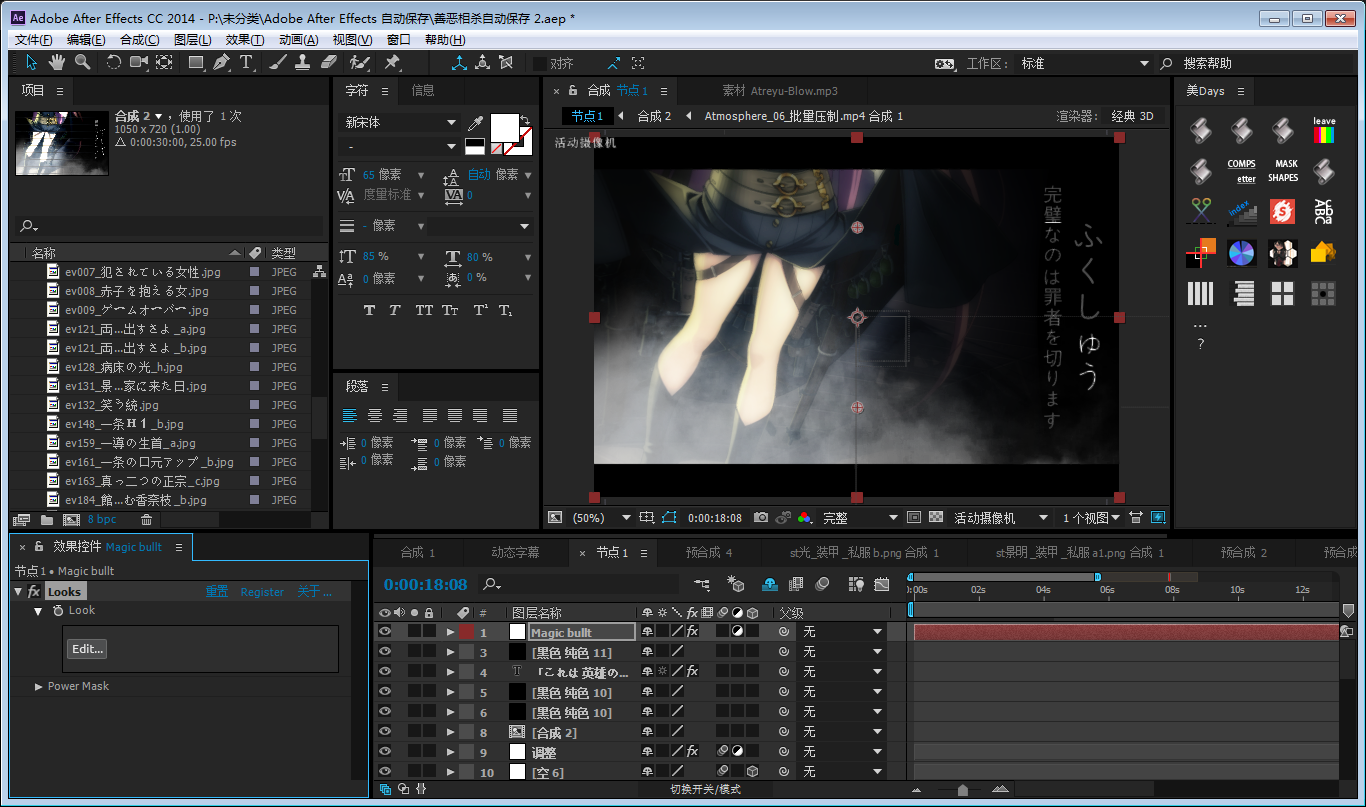Viewport: 1366px width, 807px height.
Task: Hide the 空 6 layer
Action: click(384, 772)
